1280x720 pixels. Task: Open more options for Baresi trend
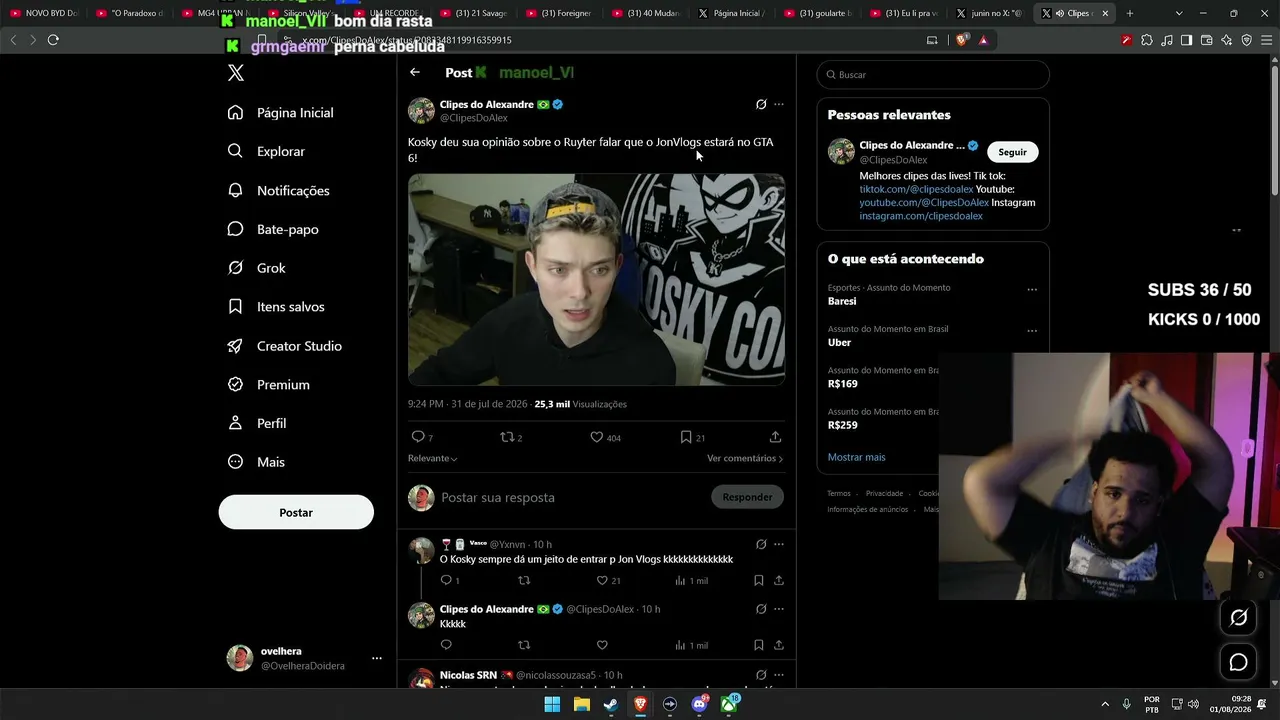(x=1032, y=290)
